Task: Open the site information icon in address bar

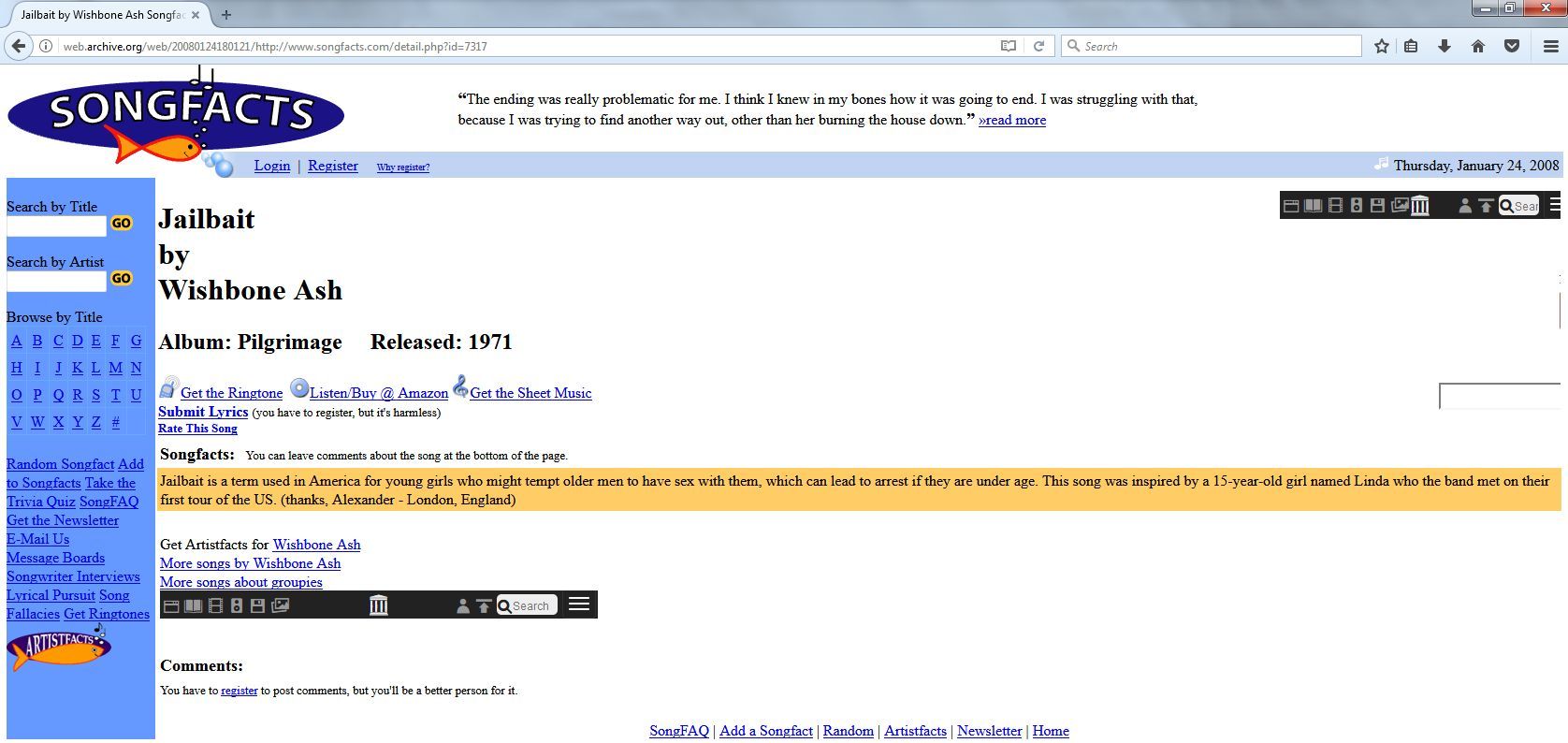Action: click(x=45, y=46)
